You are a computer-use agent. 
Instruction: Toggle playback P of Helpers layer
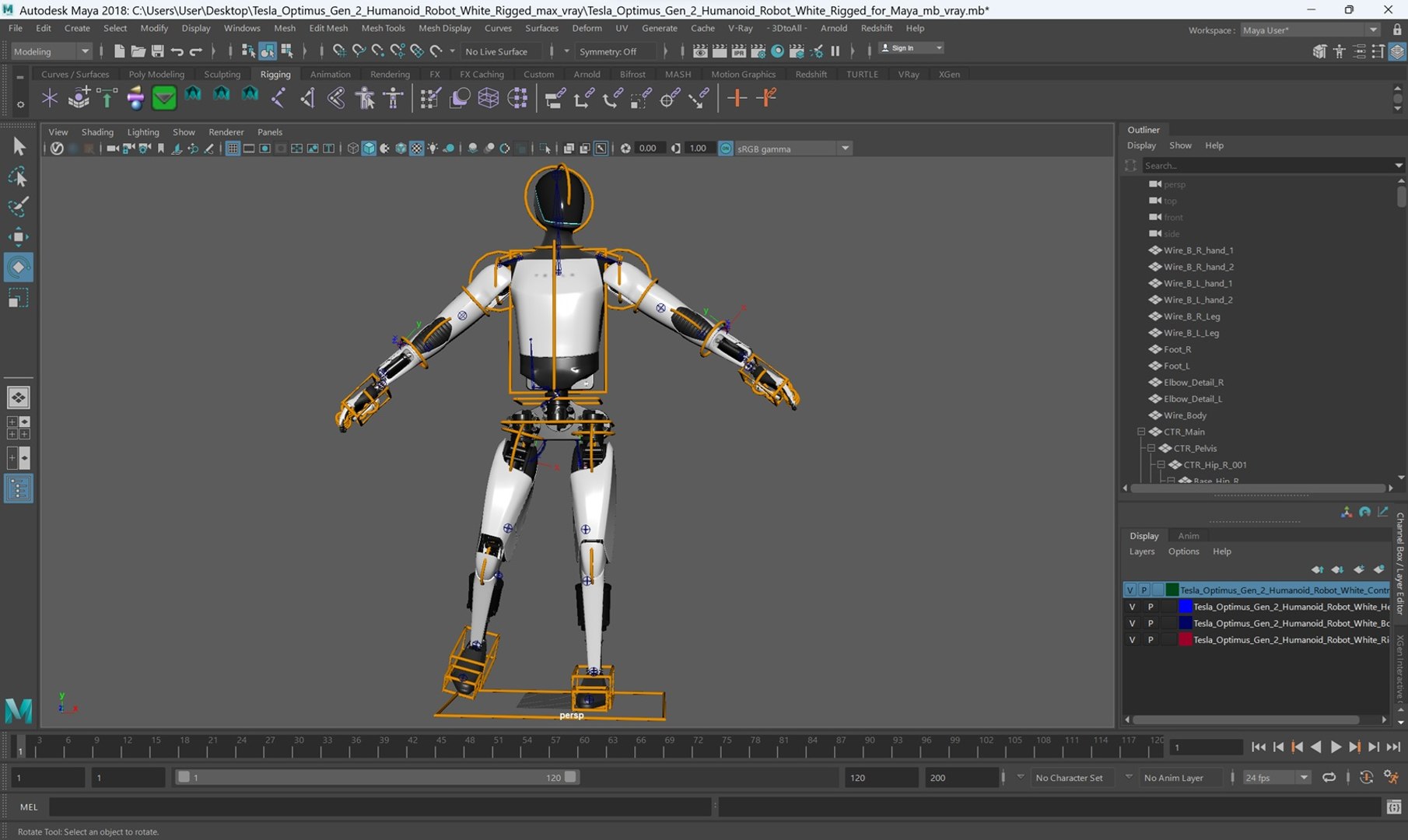1151,607
